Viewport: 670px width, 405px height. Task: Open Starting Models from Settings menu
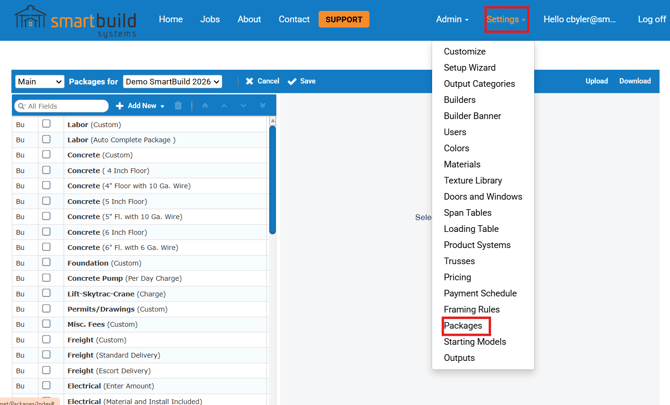pos(475,342)
